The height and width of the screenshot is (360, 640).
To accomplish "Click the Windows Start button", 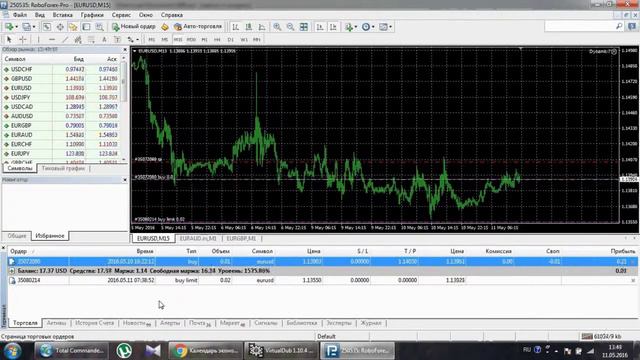I will 13,351.
